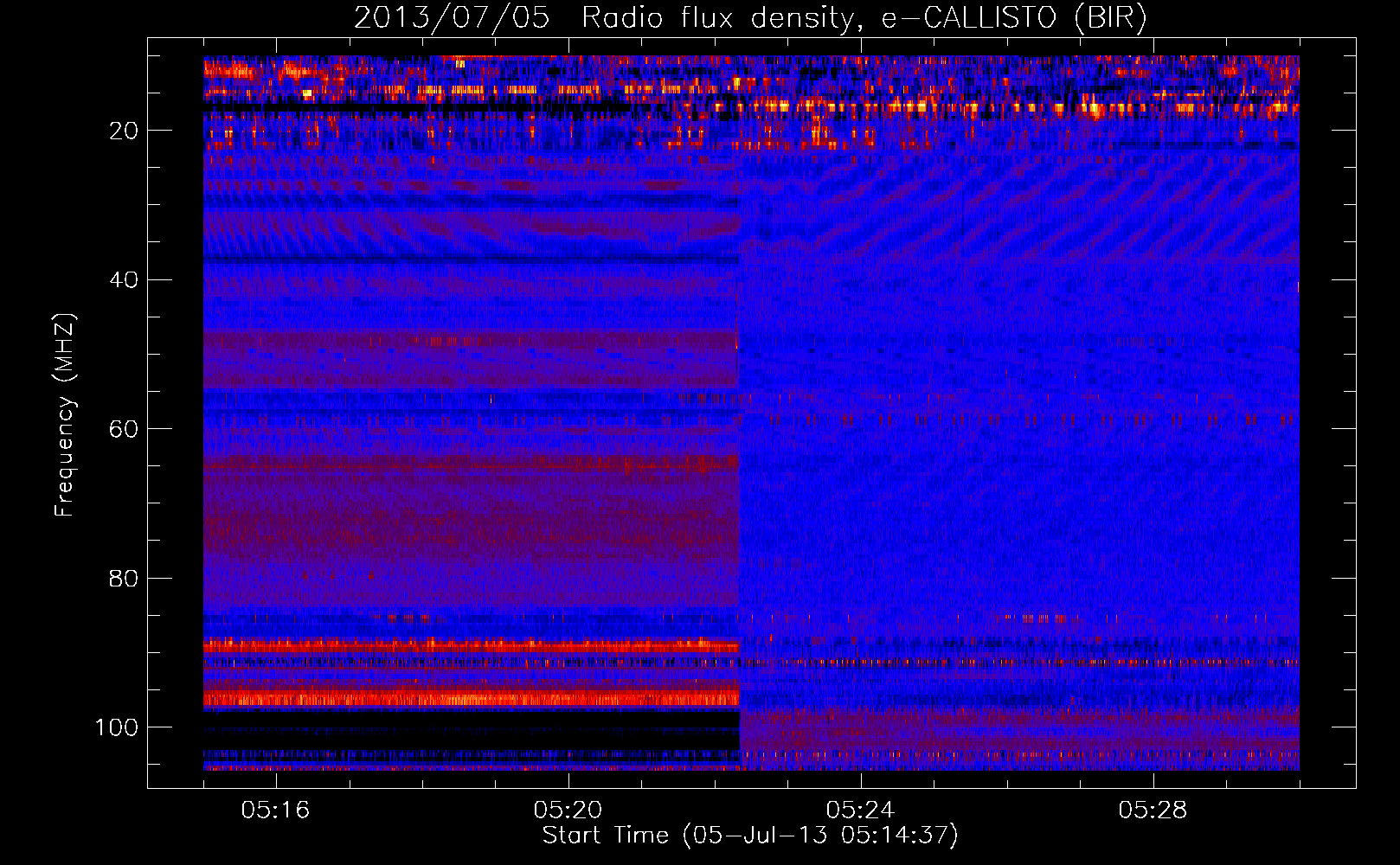
Task: Click the 20 MHz frequency tick label
Action: point(124,131)
